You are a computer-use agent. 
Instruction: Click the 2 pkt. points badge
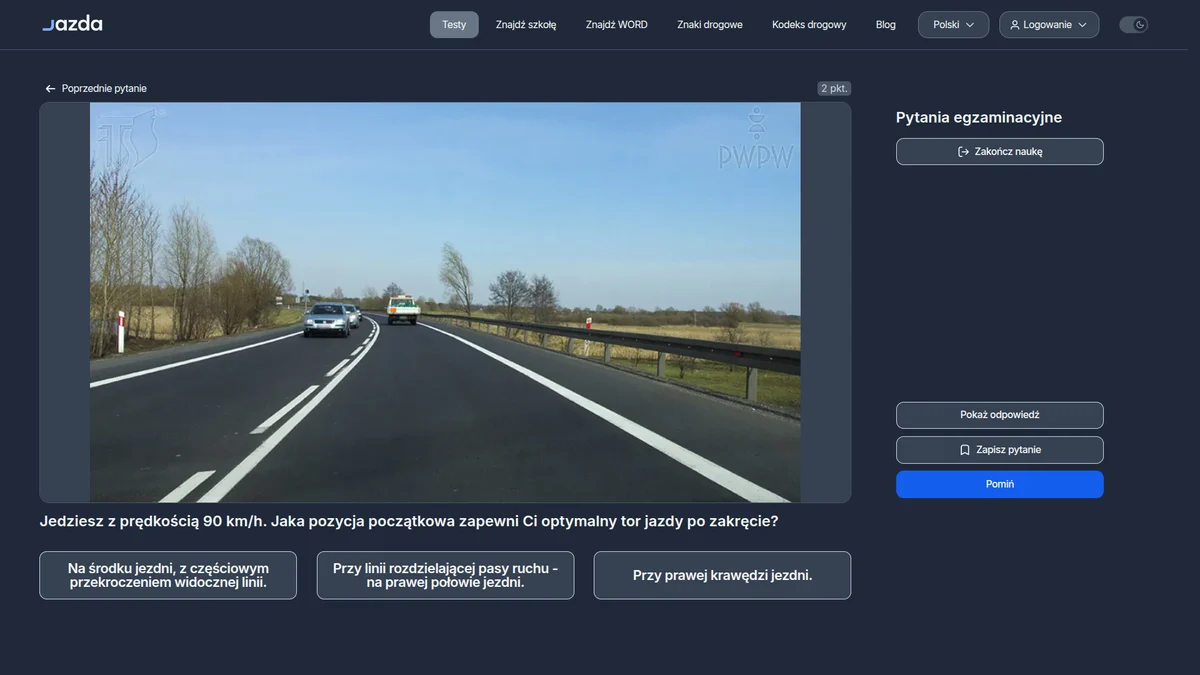point(834,88)
